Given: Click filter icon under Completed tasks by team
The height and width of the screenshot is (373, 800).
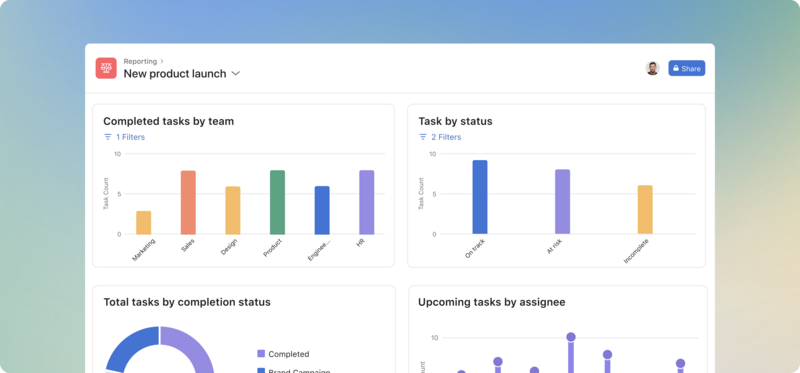Looking at the screenshot, I should tap(108, 137).
